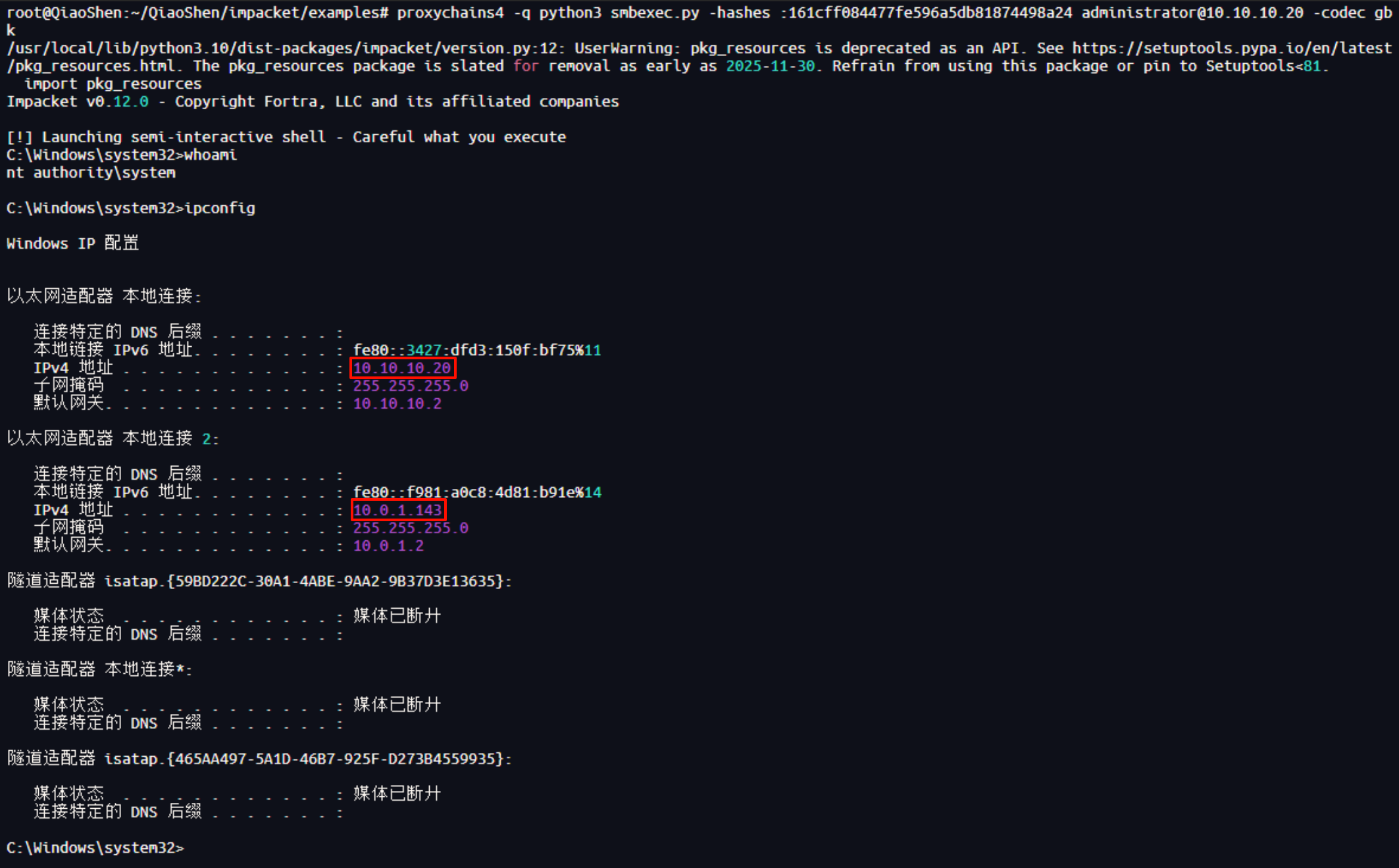Image resolution: width=1399 pixels, height=868 pixels.
Task: Click the date 2025-11-30 in the warning
Action: [770, 66]
